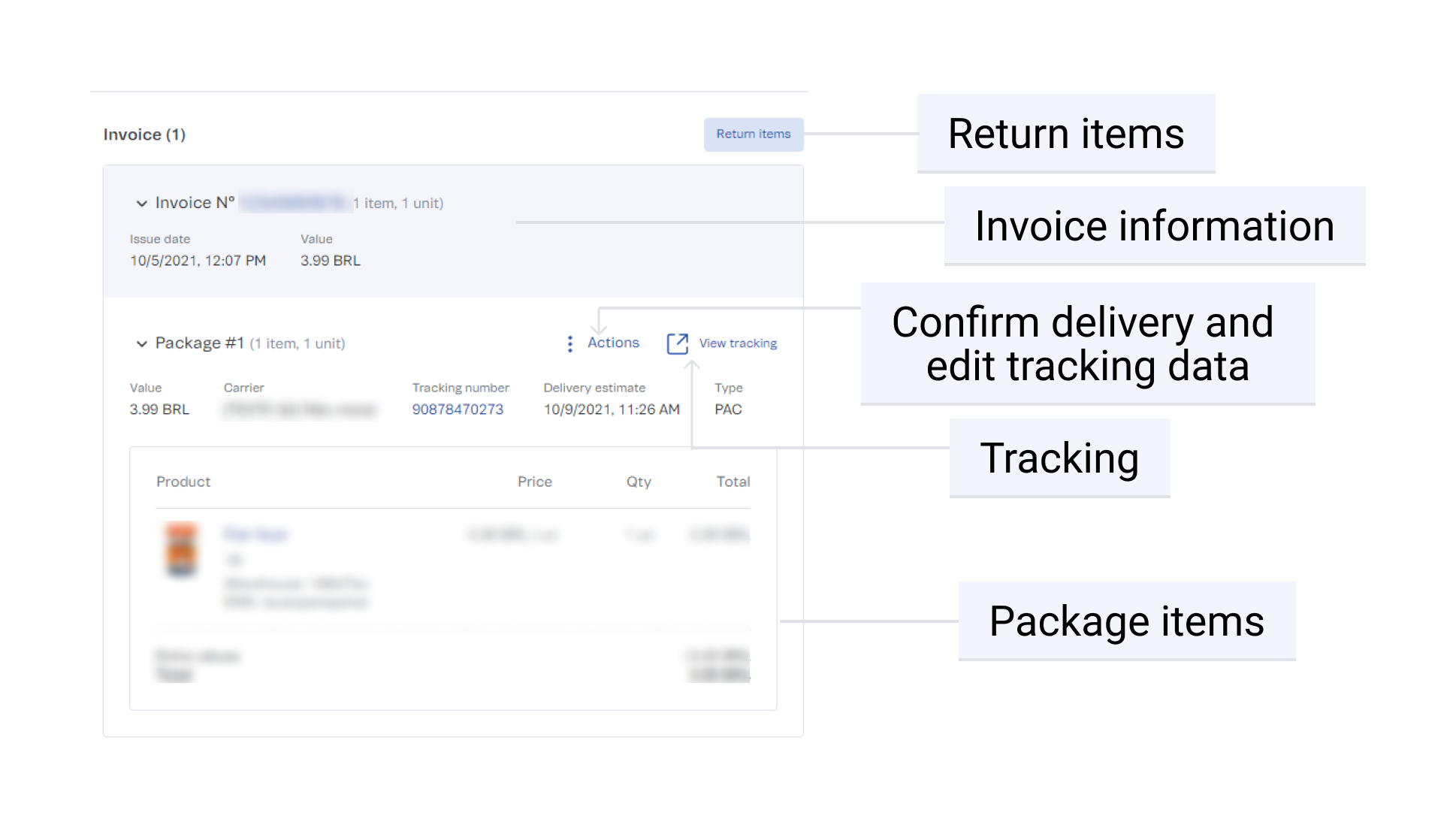Click the Package #1 title text
Image resolution: width=1456 pixels, height=834 pixels.
point(199,343)
